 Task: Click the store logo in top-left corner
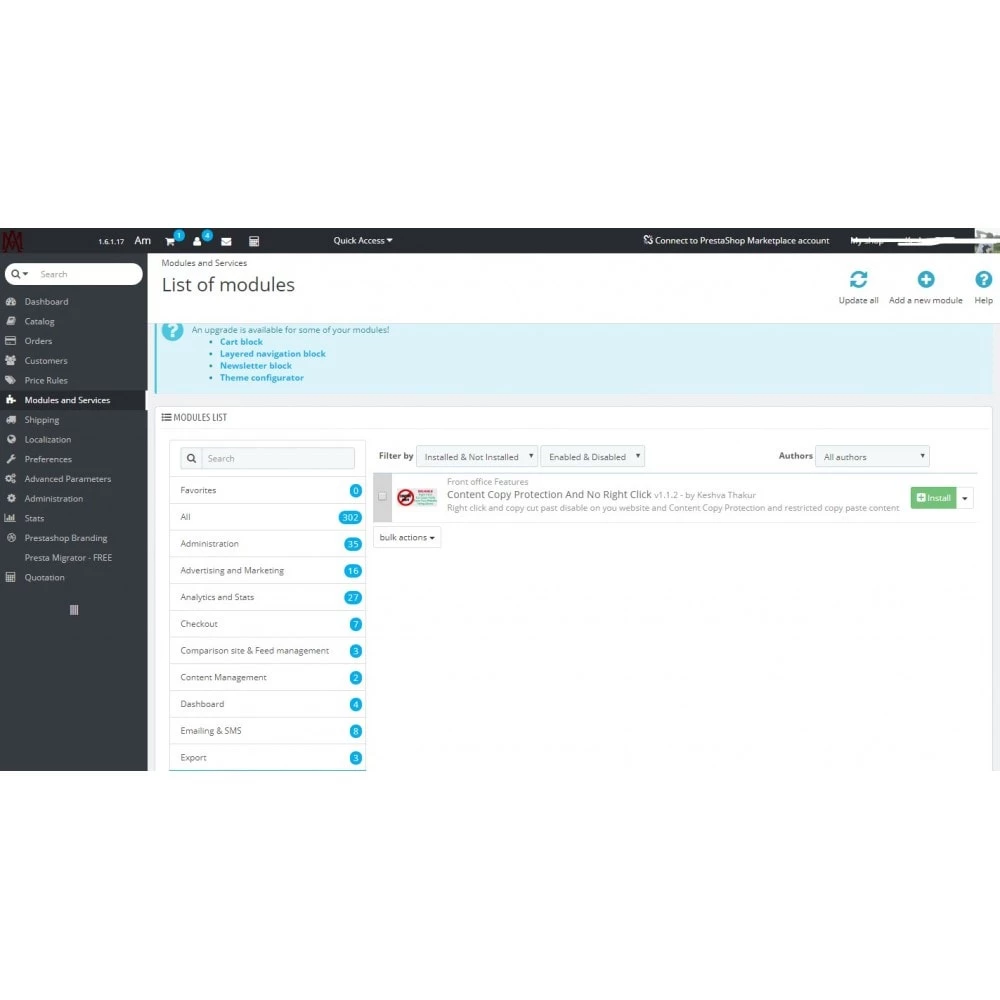tap(13, 241)
